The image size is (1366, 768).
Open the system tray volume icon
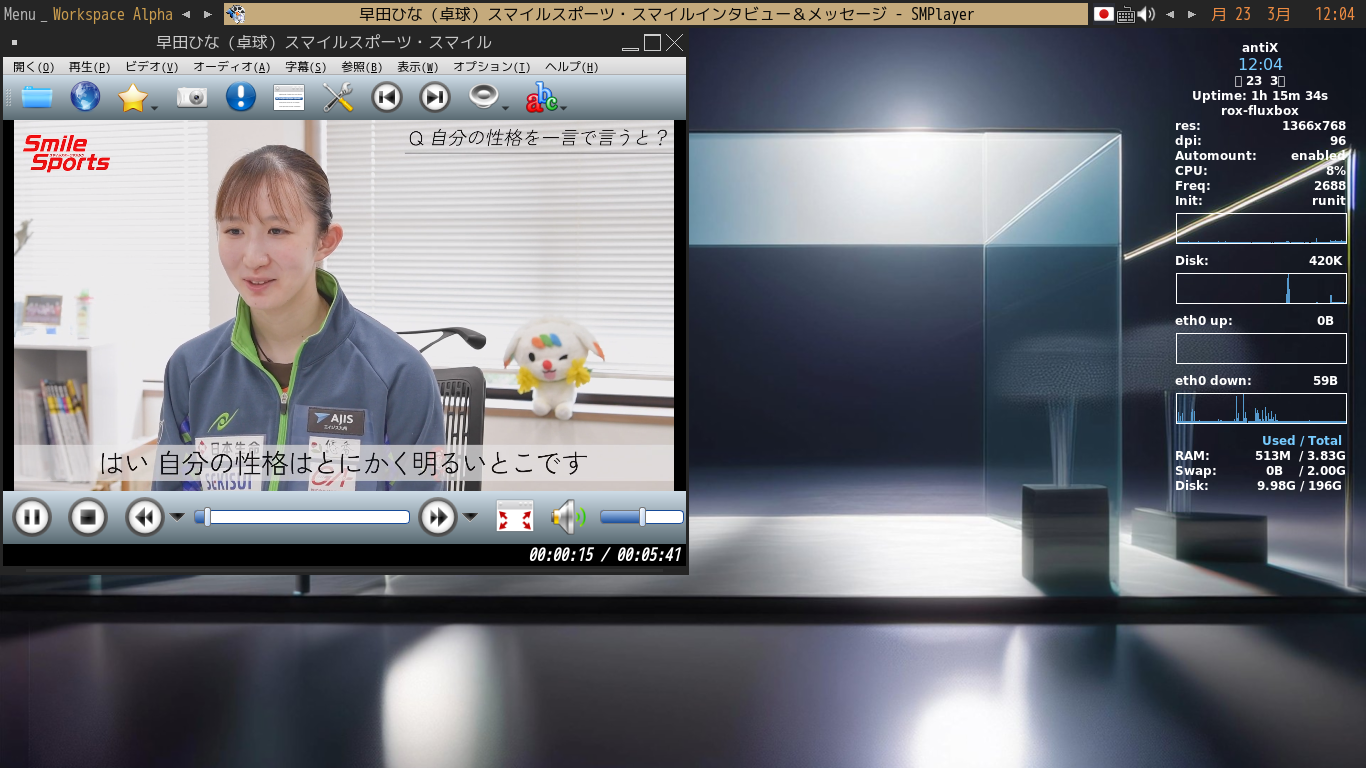pos(1146,14)
